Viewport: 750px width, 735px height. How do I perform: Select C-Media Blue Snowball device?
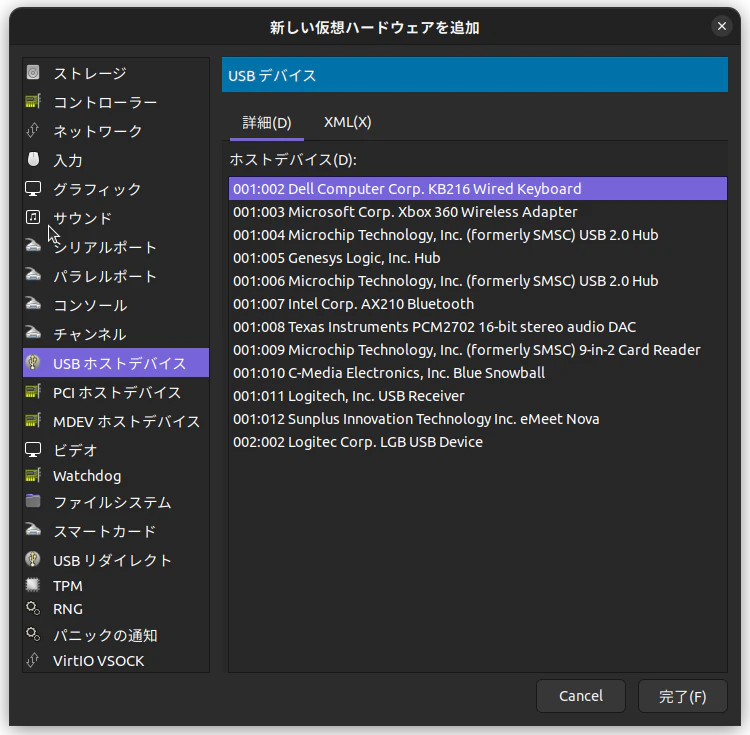[477, 372]
